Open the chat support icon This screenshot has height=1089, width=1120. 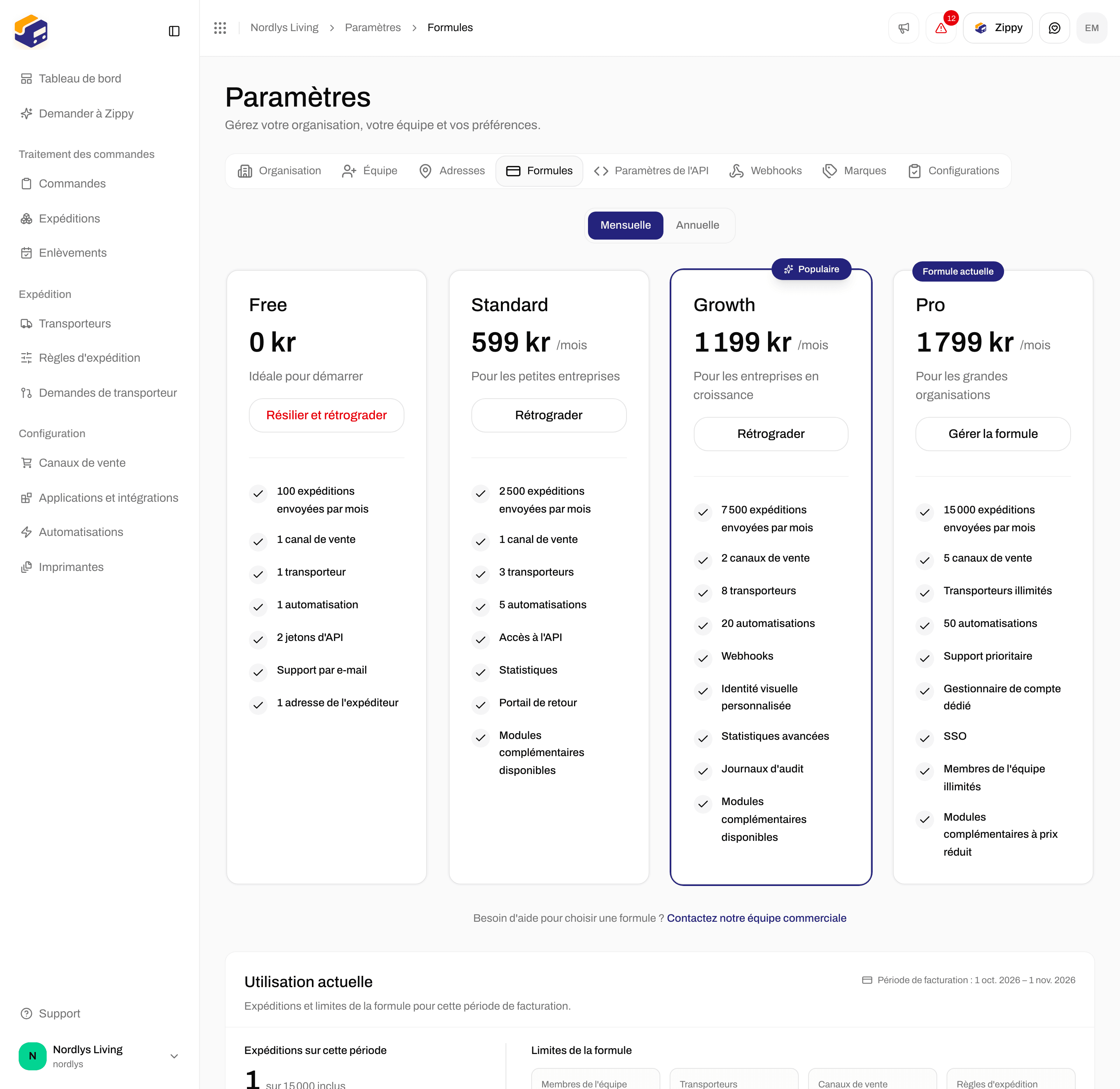(1054, 28)
